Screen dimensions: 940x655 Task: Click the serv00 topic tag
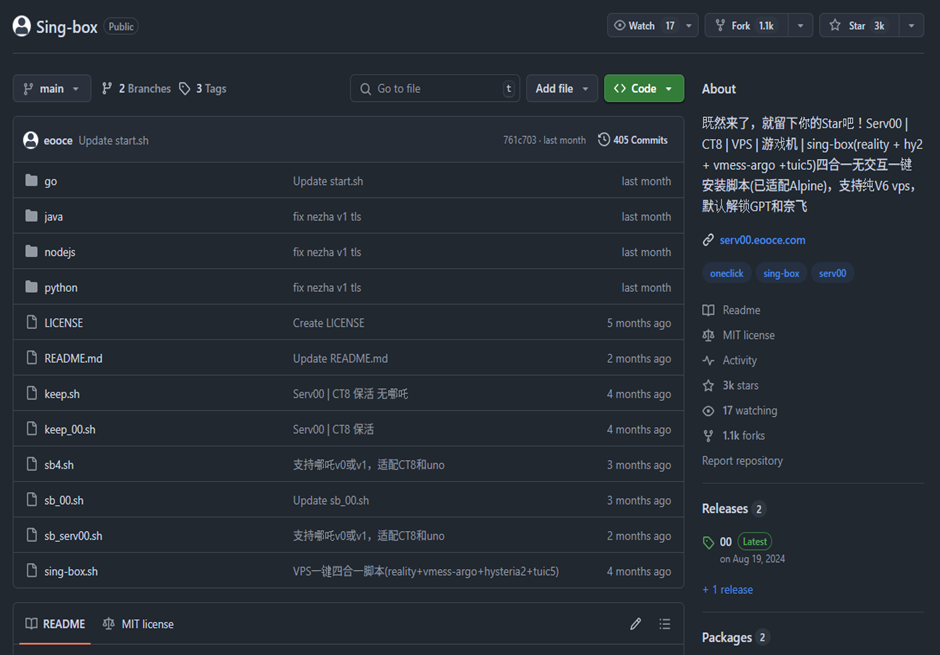pos(832,273)
